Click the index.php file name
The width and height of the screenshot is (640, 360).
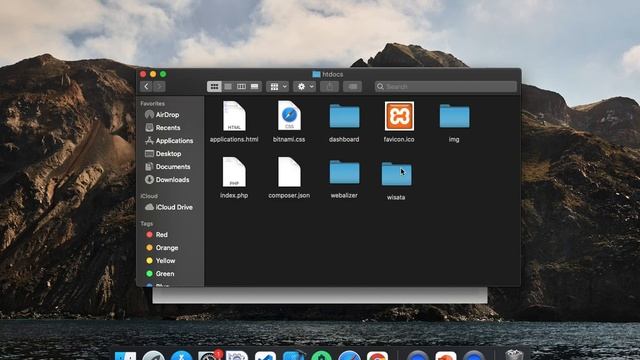tap(234, 196)
